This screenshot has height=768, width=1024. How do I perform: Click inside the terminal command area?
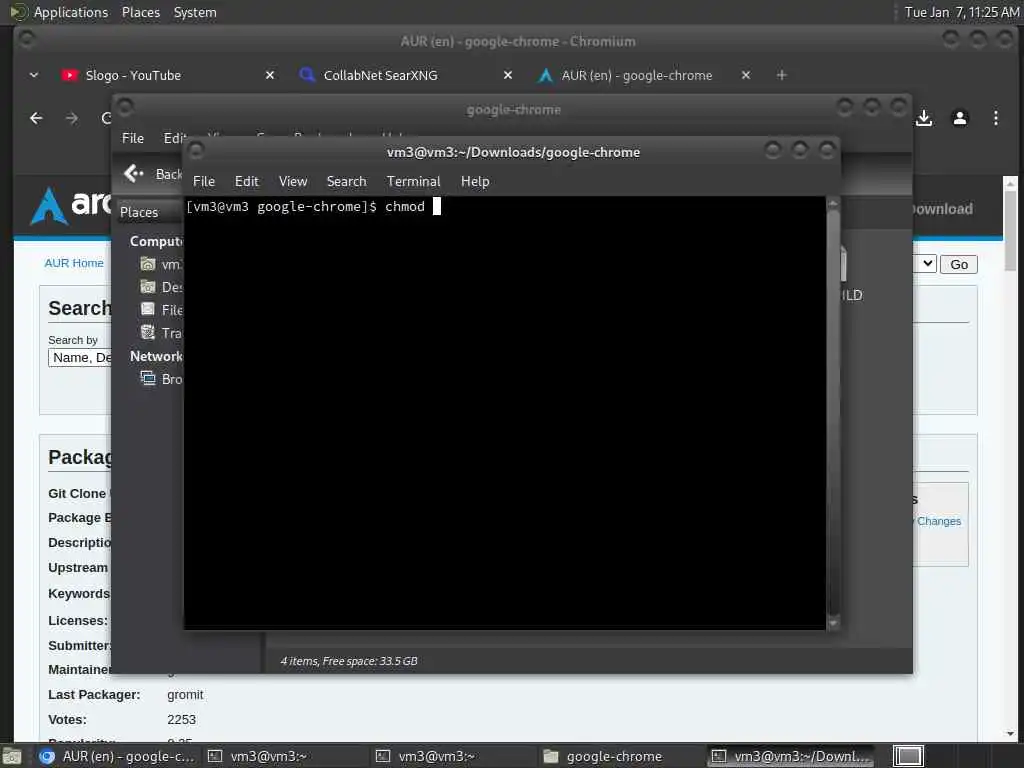click(505, 413)
